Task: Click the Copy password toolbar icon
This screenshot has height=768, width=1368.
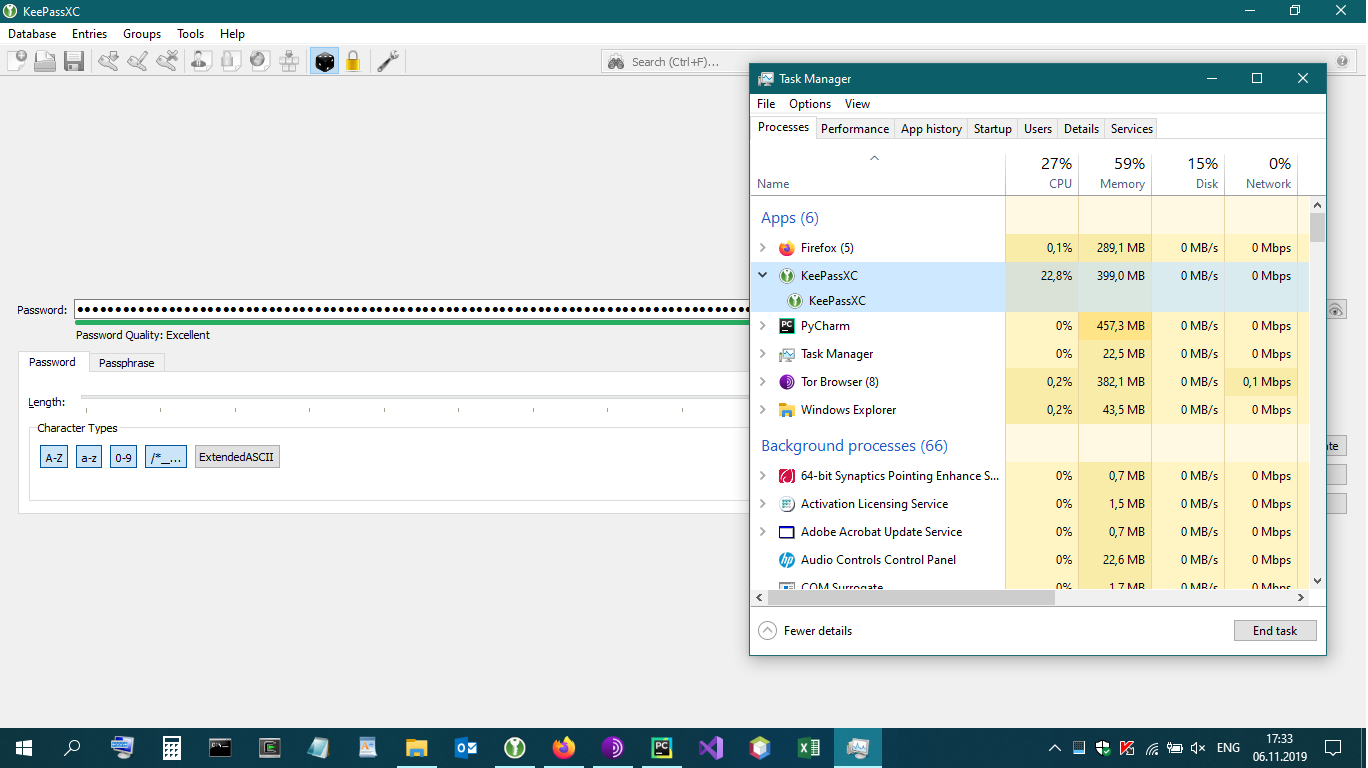Action: tap(231, 61)
